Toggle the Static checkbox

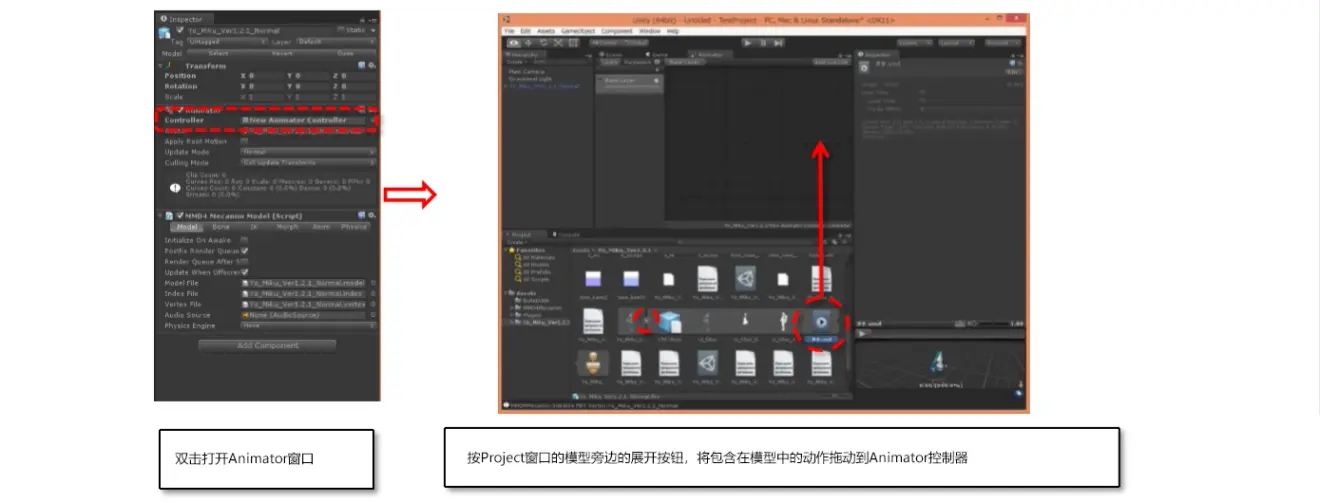[341, 30]
